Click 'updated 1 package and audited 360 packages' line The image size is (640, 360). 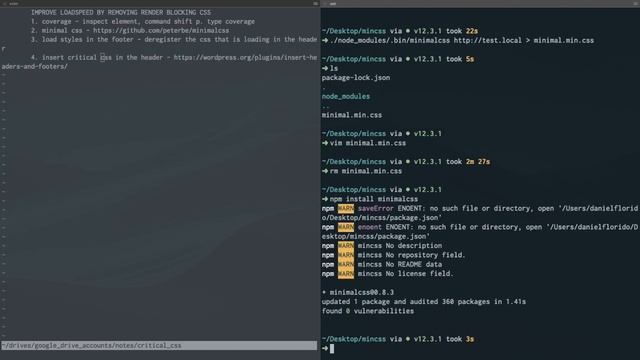[x=424, y=302]
